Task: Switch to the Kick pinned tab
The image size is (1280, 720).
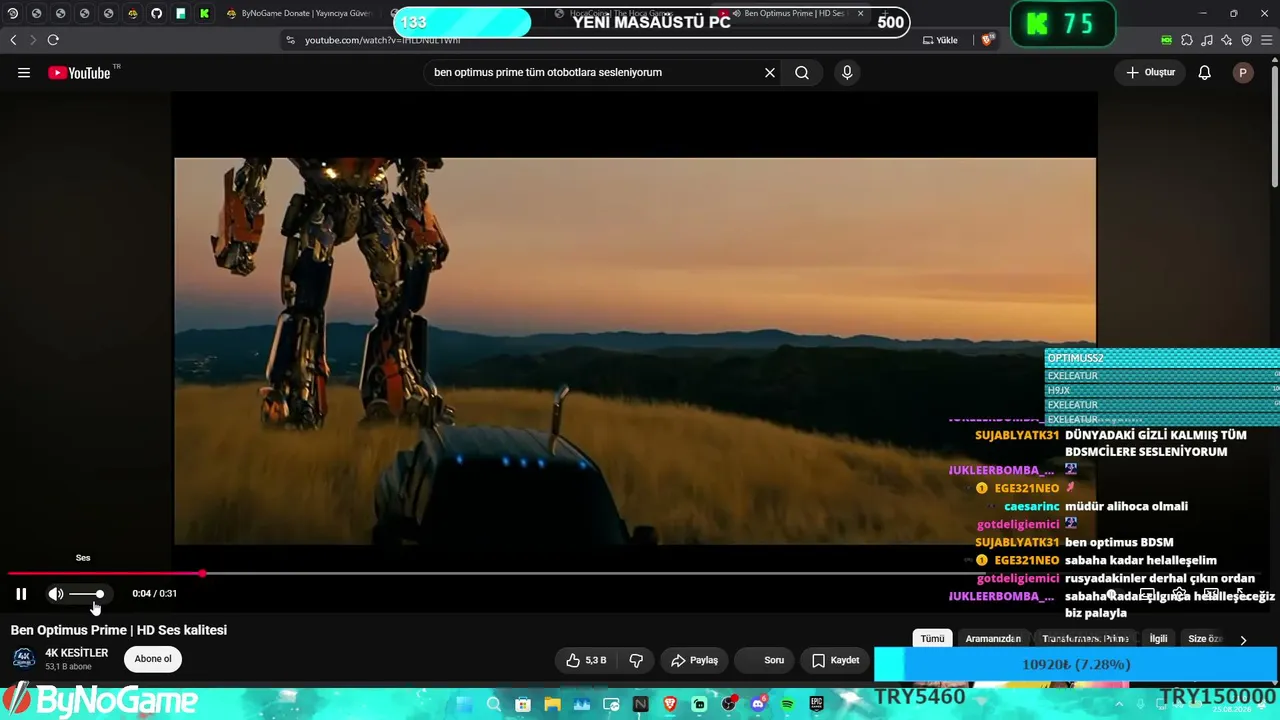Action: click(x=204, y=14)
